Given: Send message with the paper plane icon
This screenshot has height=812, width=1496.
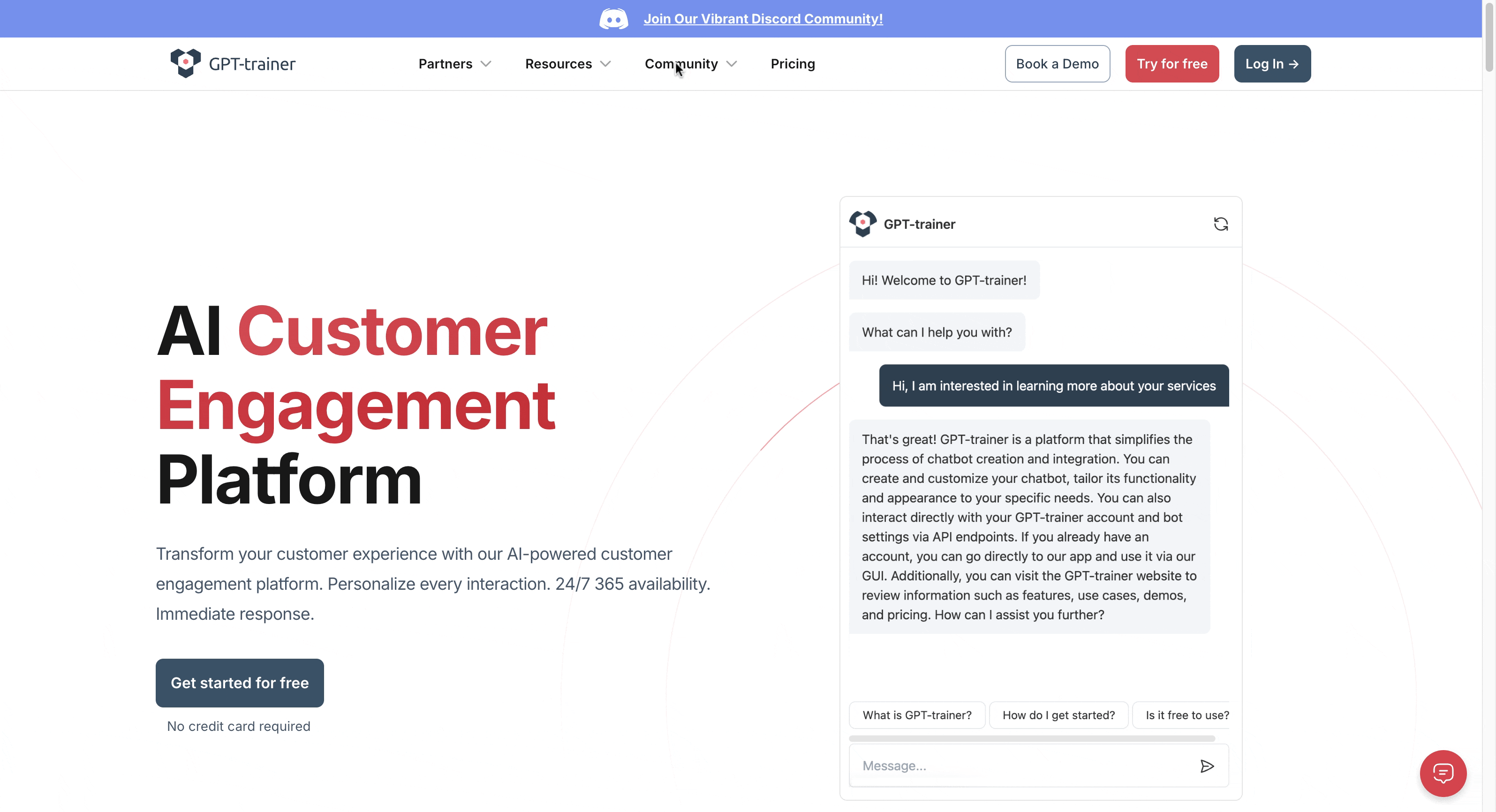Looking at the screenshot, I should (x=1207, y=766).
